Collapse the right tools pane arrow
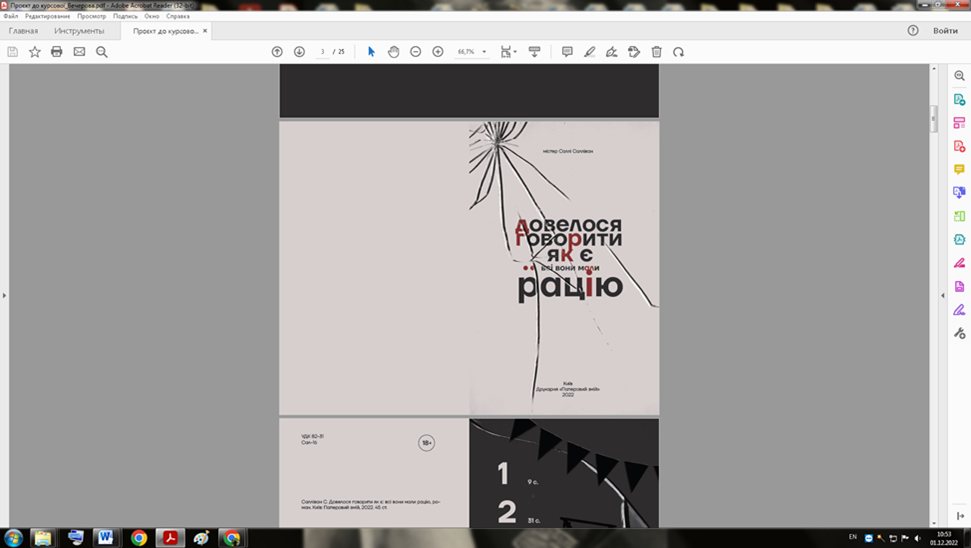Viewport: 971px width, 548px height. coord(943,295)
